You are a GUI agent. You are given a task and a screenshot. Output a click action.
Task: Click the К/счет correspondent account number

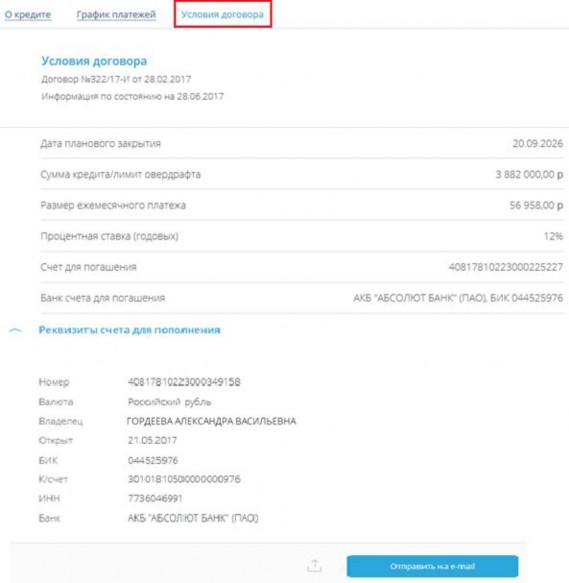(184, 479)
